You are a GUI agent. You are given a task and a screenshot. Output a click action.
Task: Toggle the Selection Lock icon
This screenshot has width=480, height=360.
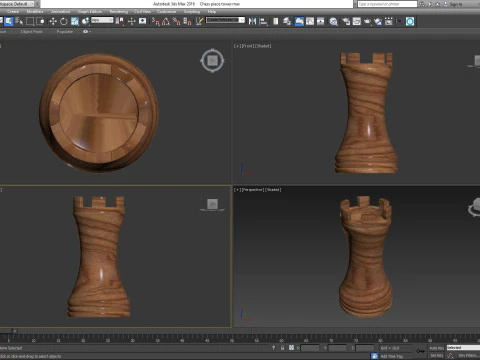point(282,348)
